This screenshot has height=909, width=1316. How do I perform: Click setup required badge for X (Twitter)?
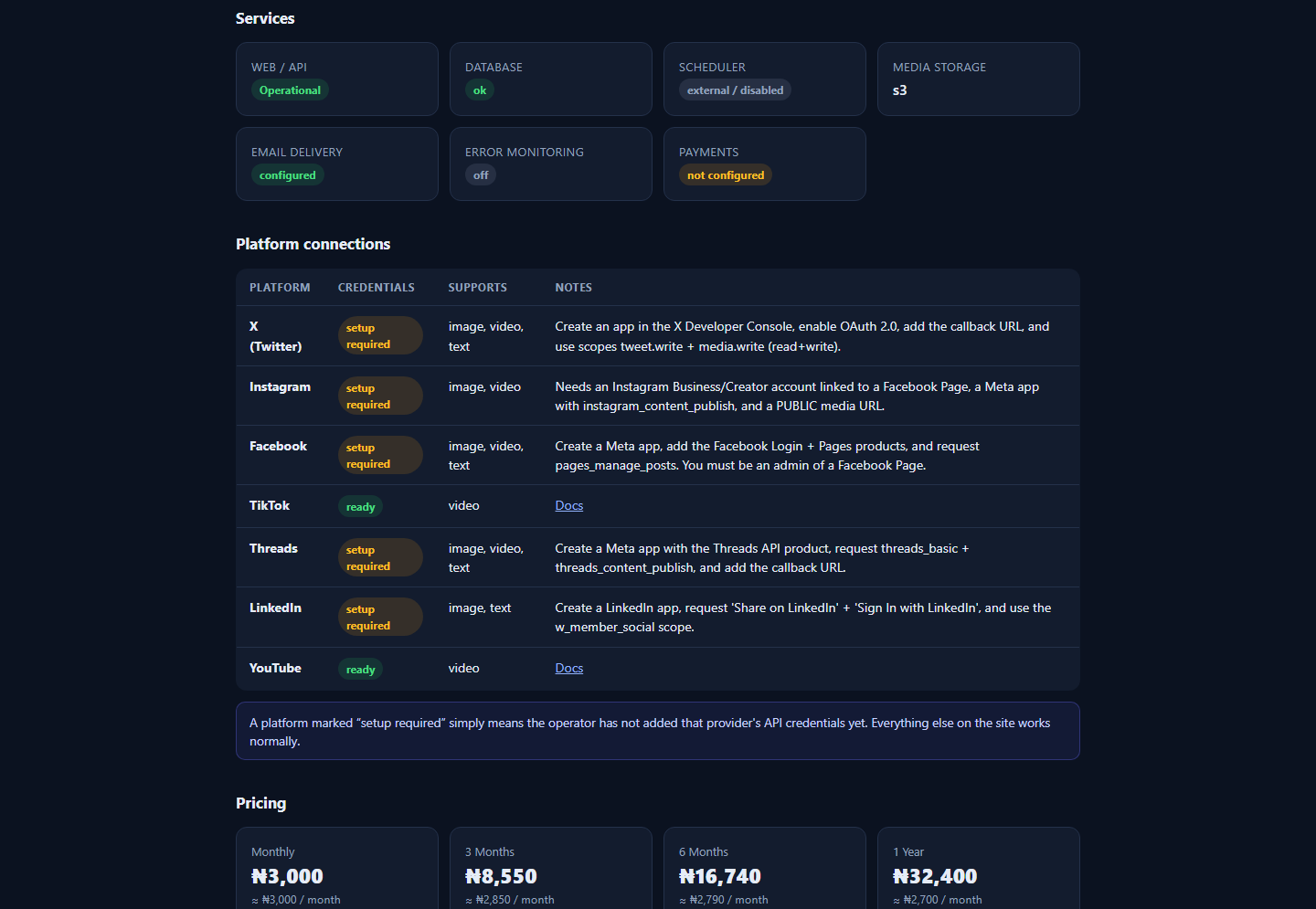click(x=380, y=335)
